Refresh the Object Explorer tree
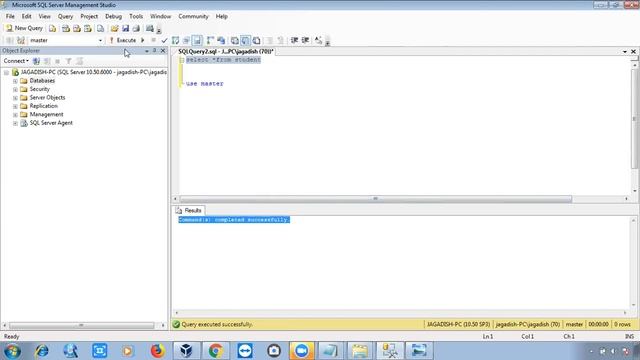The height and width of the screenshot is (360, 640). coord(80,61)
